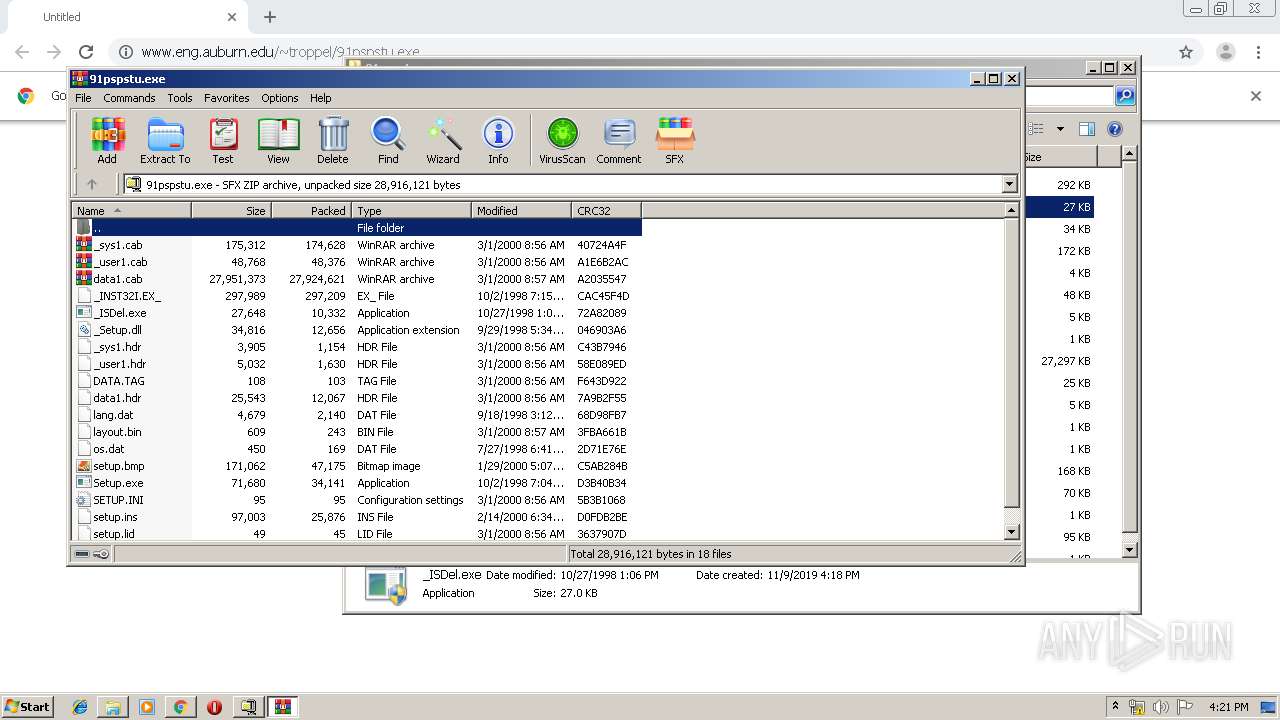Click the Add toolbar icon in WinRAR
Screen dimensions: 1280x720
click(x=107, y=140)
